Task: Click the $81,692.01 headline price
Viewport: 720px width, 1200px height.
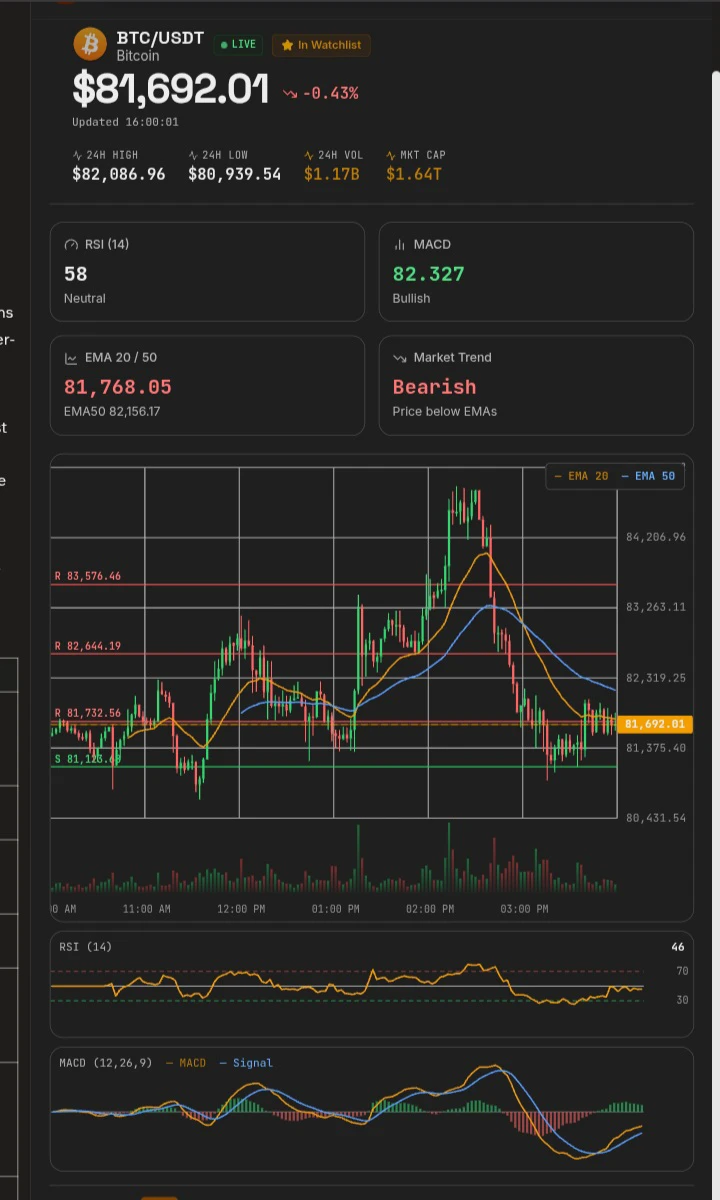Action: pyautogui.click(x=171, y=91)
